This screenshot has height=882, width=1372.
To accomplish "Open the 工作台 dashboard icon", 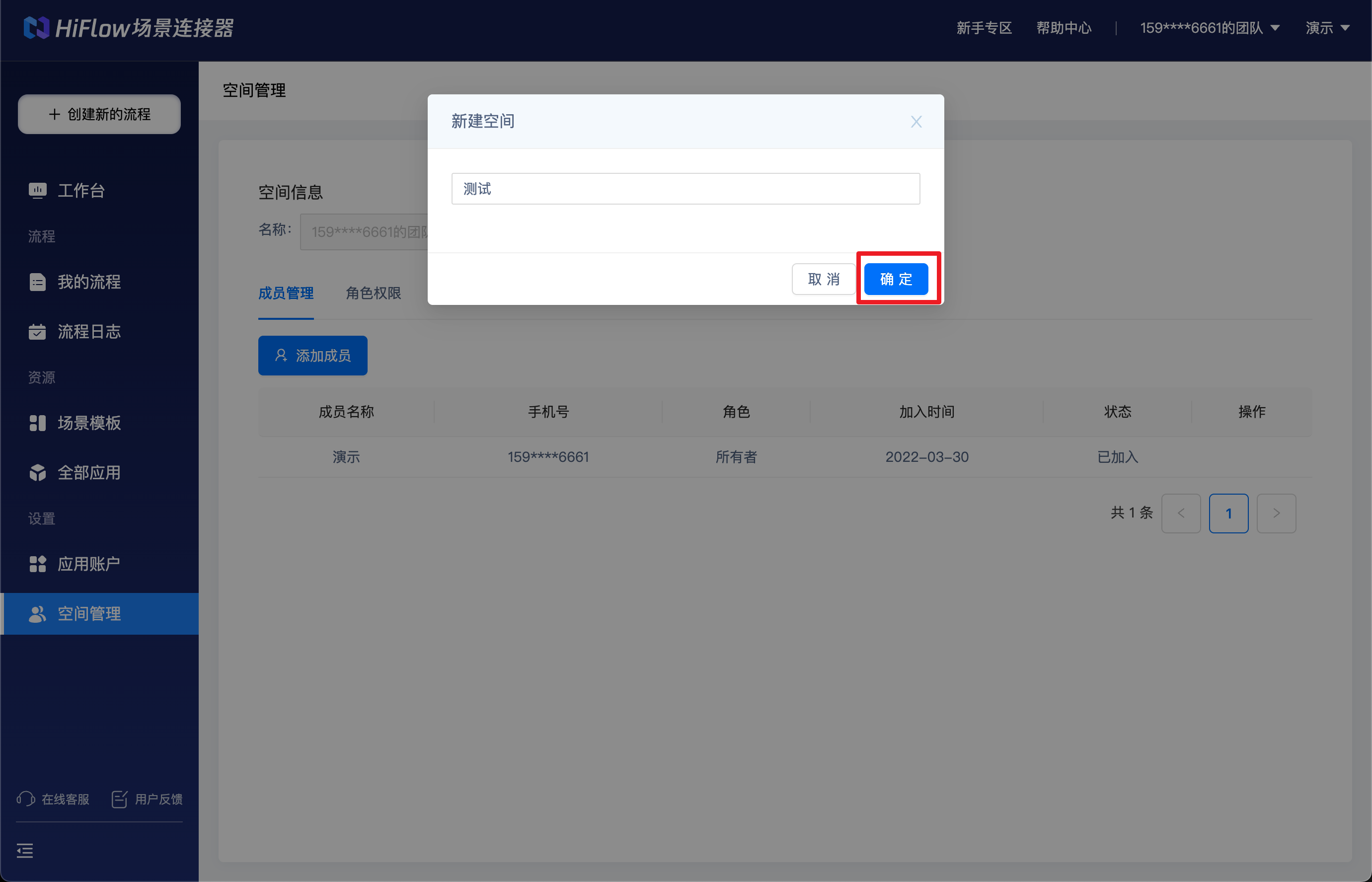I will tap(37, 191).
